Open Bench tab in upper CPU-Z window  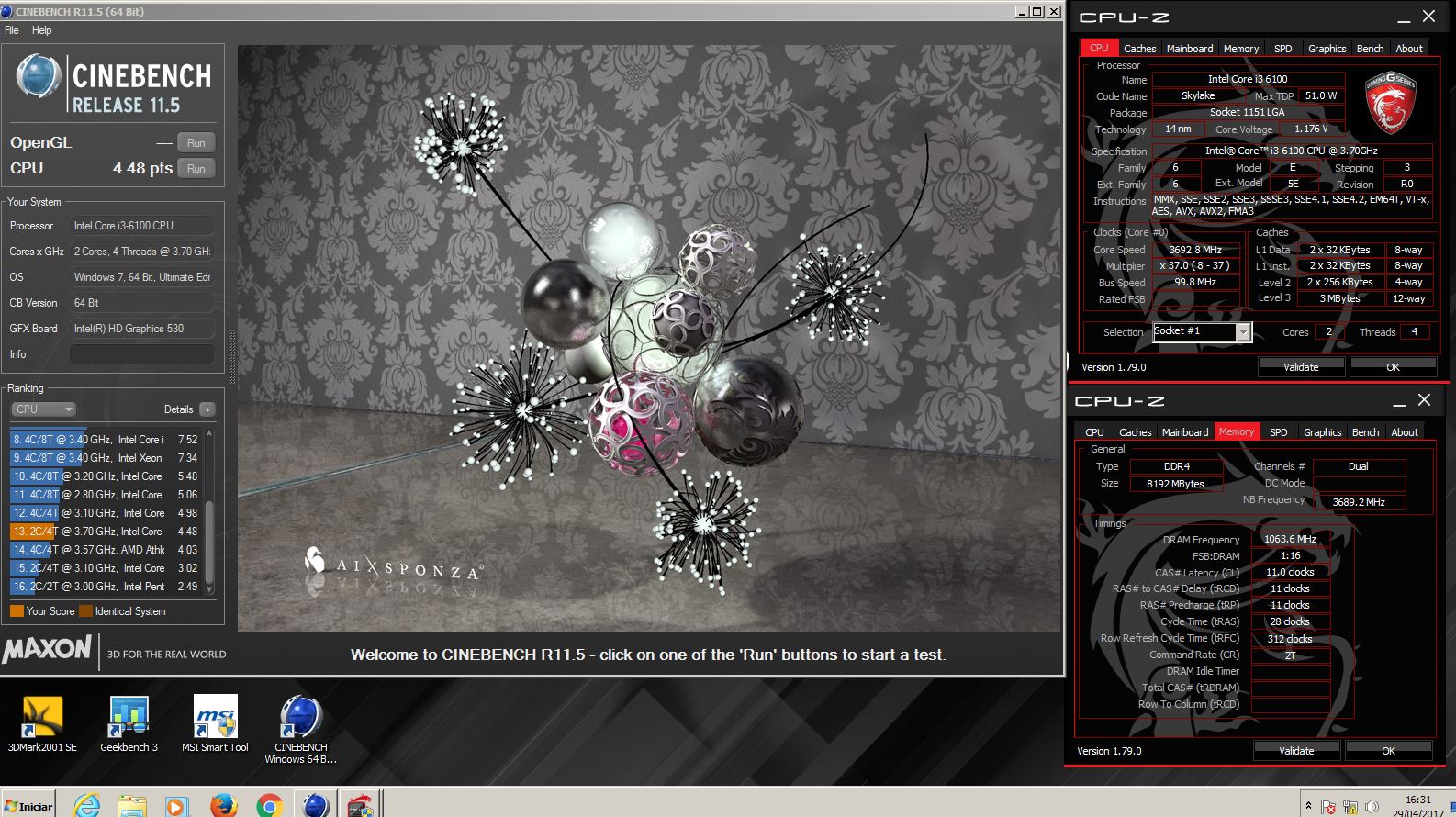1370,49
